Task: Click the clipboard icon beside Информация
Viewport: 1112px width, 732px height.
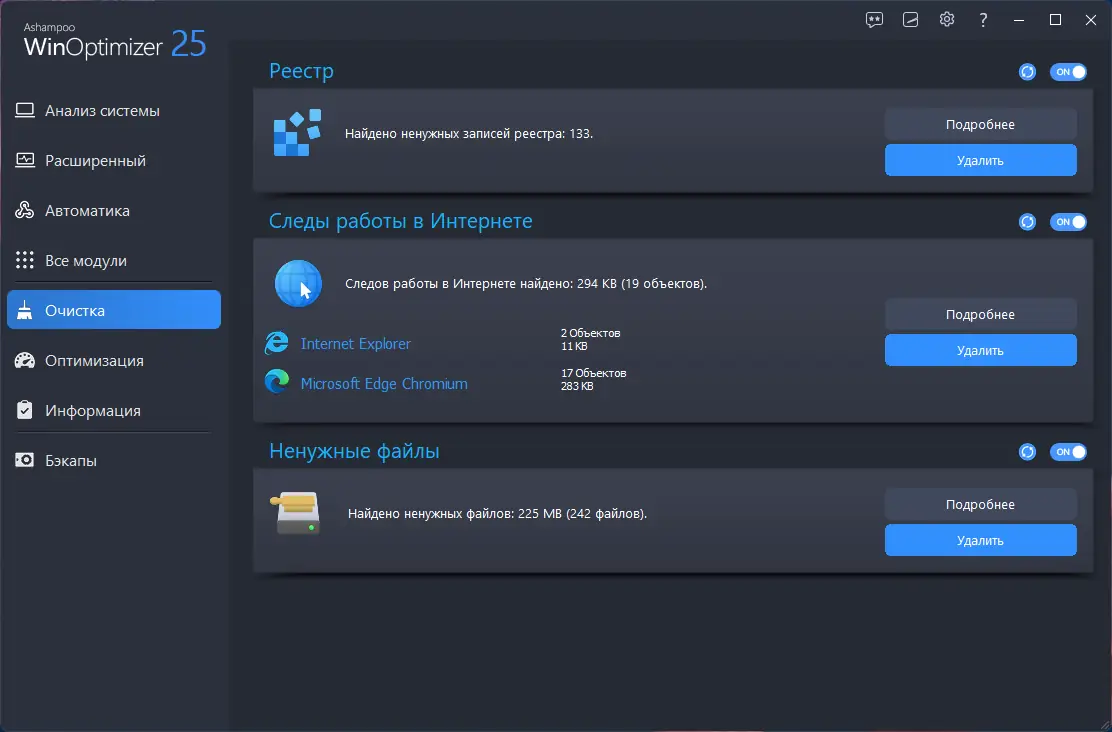Action: [25, 410]
